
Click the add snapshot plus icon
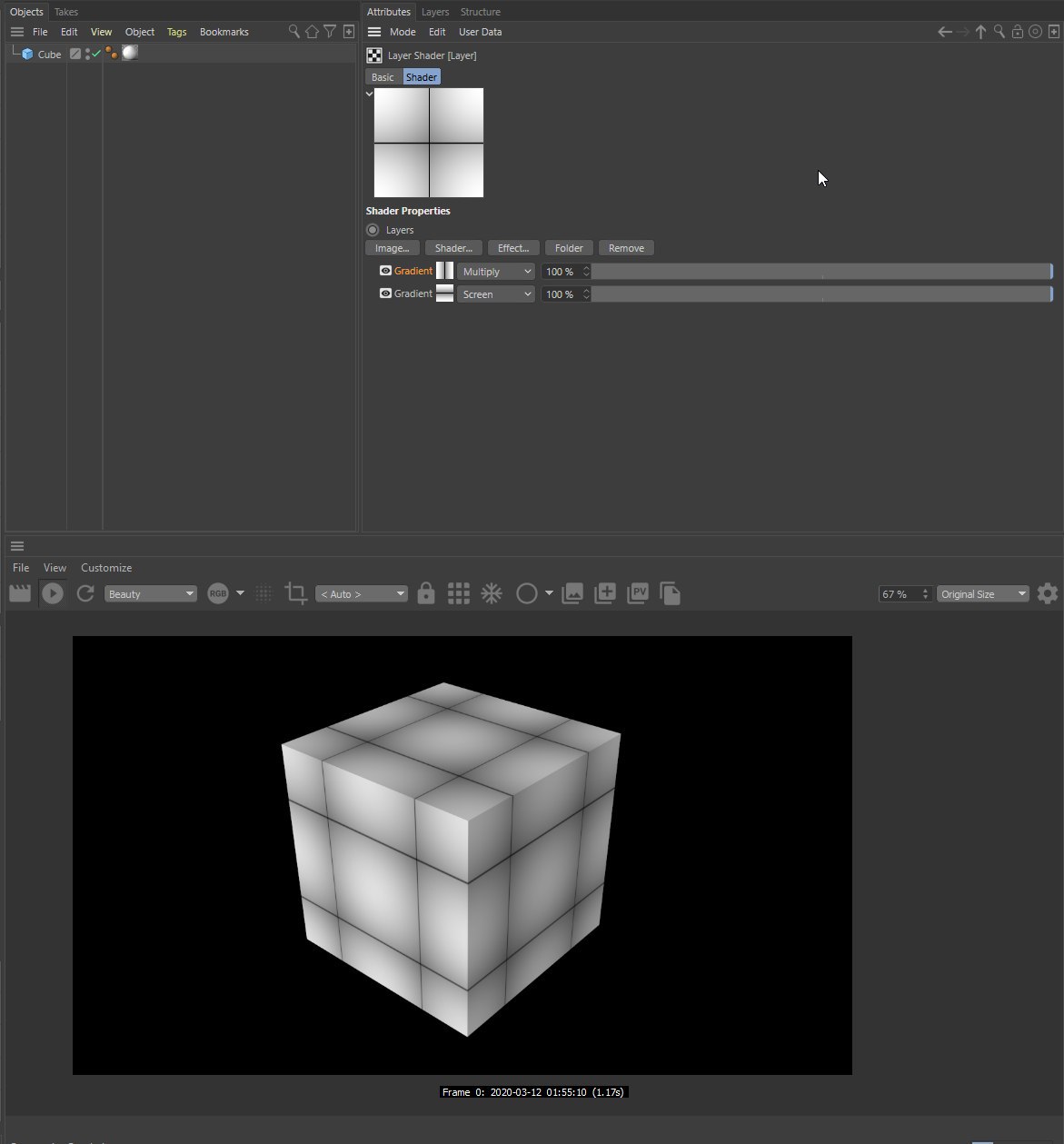pos(605,593)
